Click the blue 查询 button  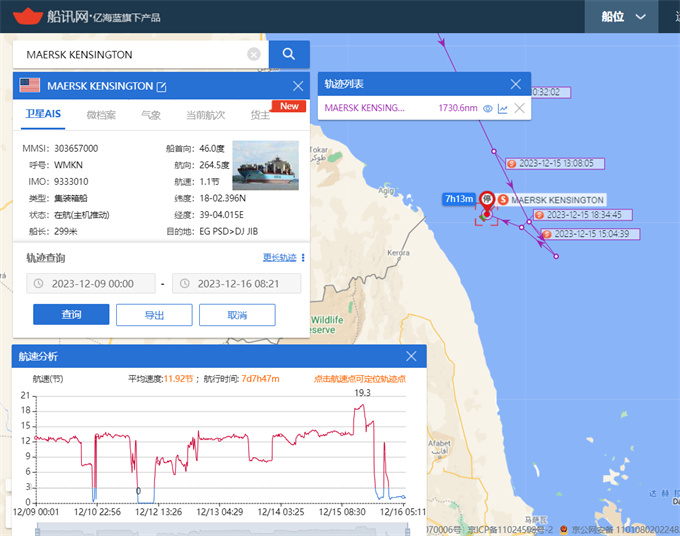coord(71,314)
